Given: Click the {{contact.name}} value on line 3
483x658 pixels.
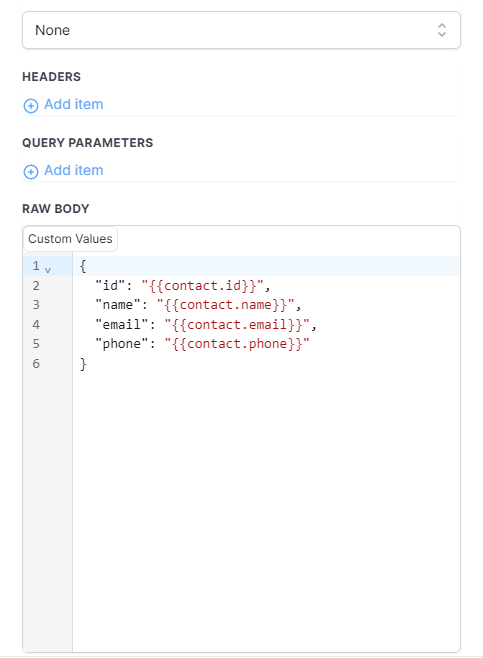Looking at the screenshot, I should [226, 305].
